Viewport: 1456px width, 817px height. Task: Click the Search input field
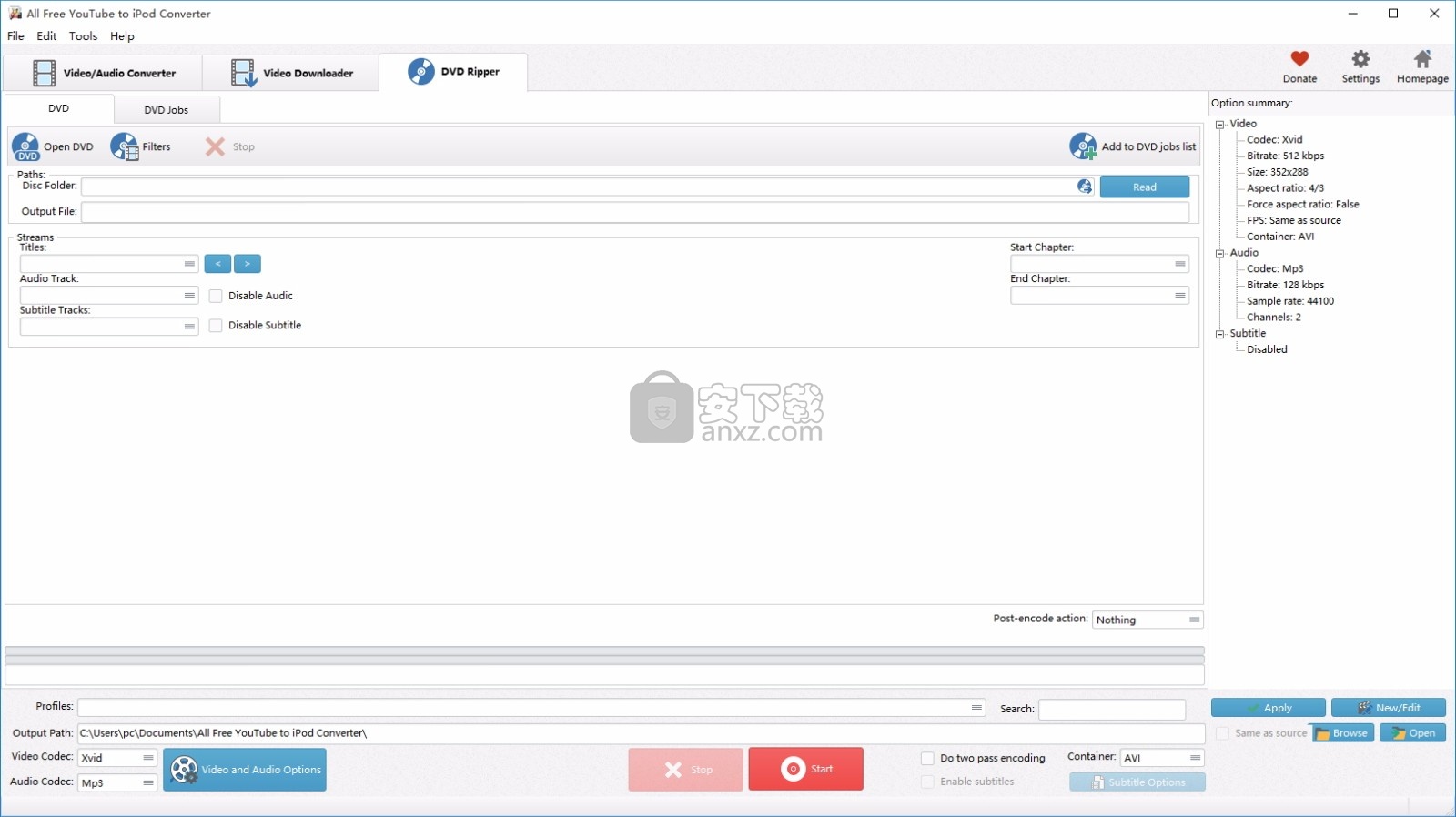click(x=1112, y=709)
